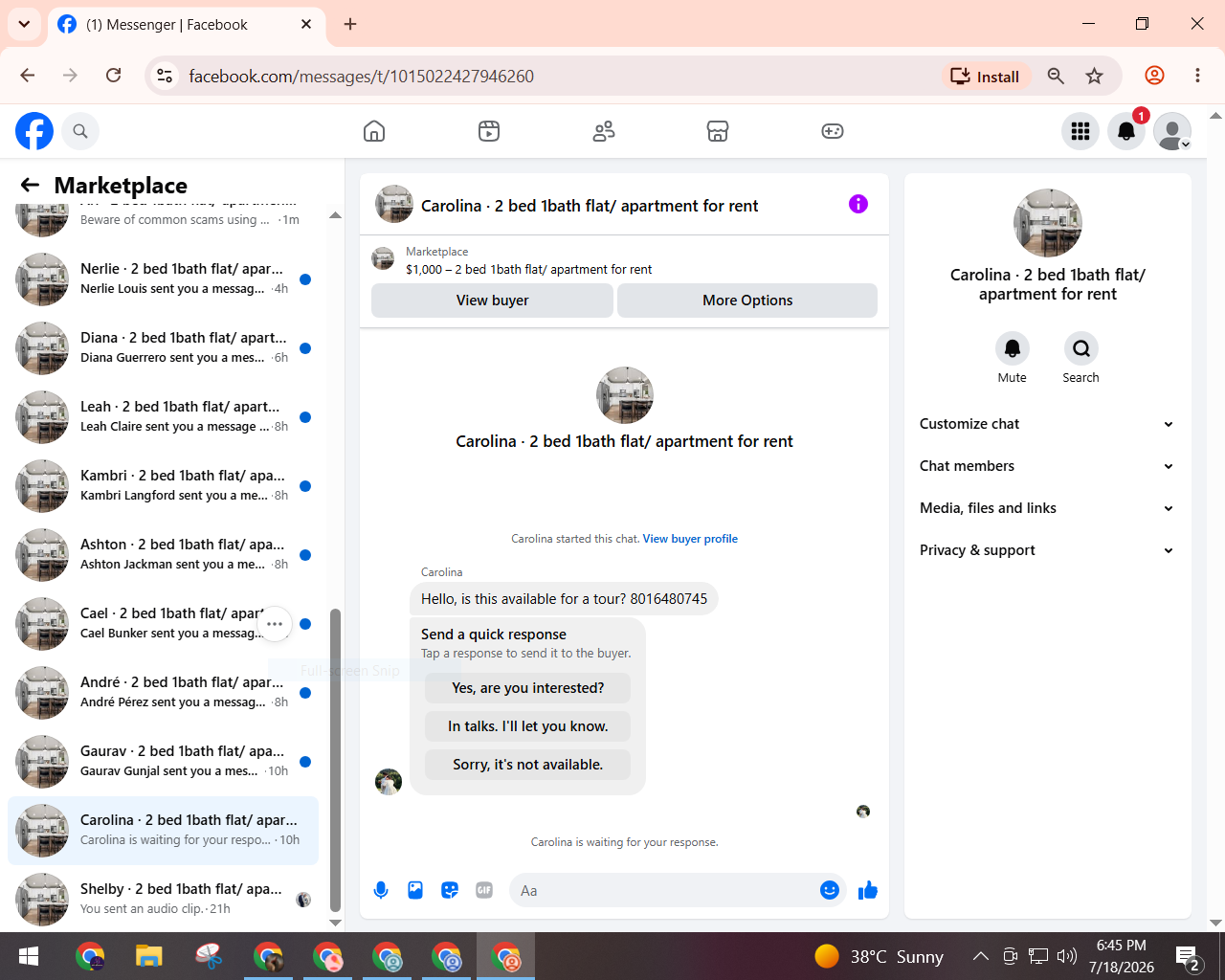Expand Chat members section
Viewport: 1225px width, 980px height.
(x=1047, y=466)
